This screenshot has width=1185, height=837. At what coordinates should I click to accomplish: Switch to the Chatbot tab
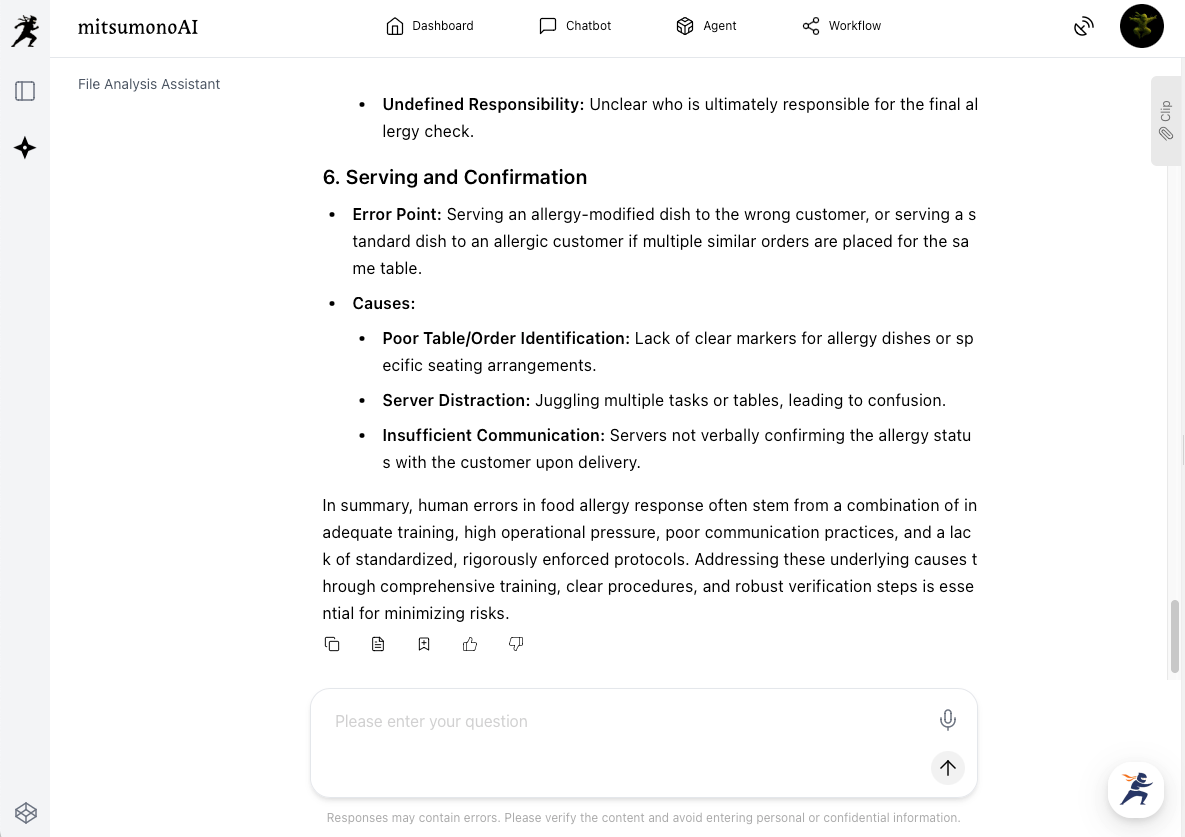tap(575, 26)
